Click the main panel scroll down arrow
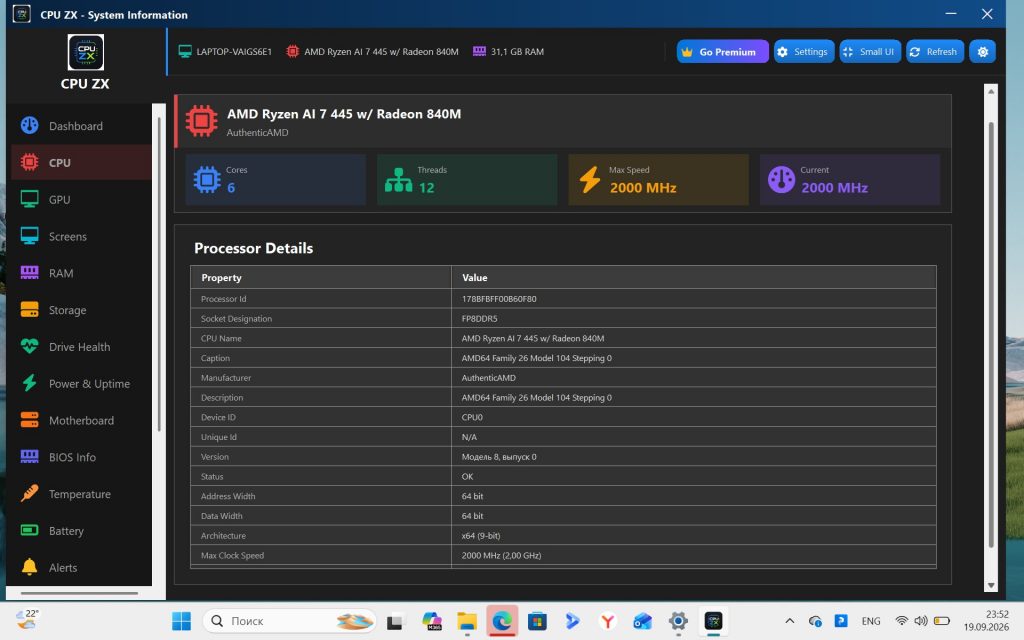The width and height of the screenshot is (1024, 640). click(991, 586)
